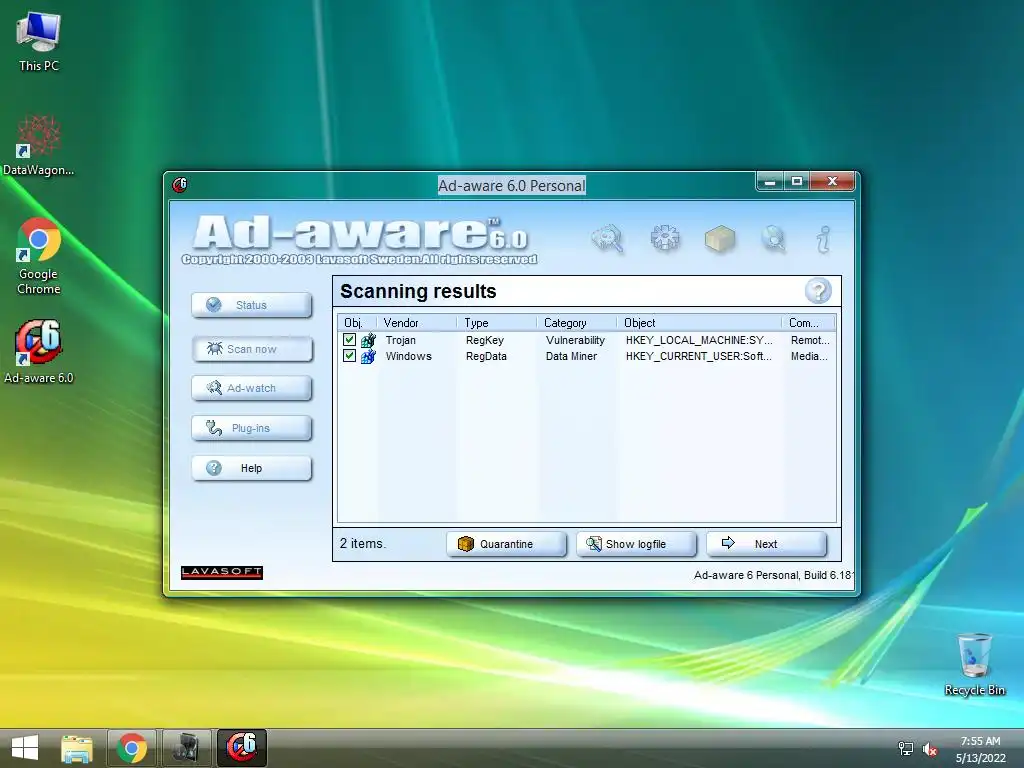Viewport: 1024px width, 768px height.
Task: Open Recycle Bin on desktop
Action: click(974, 664)
